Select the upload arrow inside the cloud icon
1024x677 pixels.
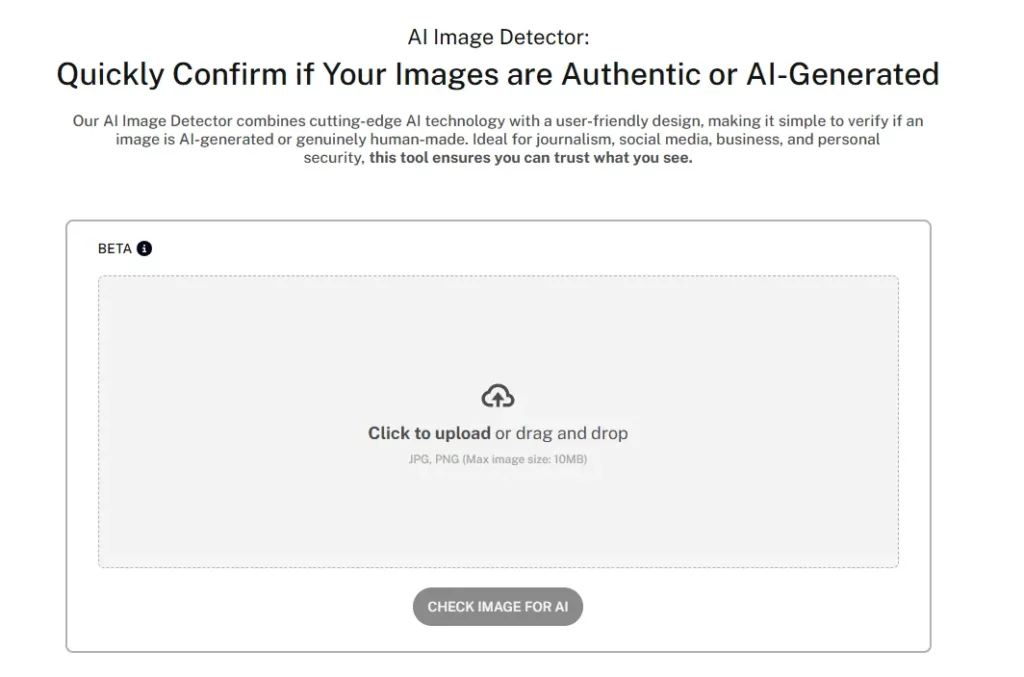(498, 397)
